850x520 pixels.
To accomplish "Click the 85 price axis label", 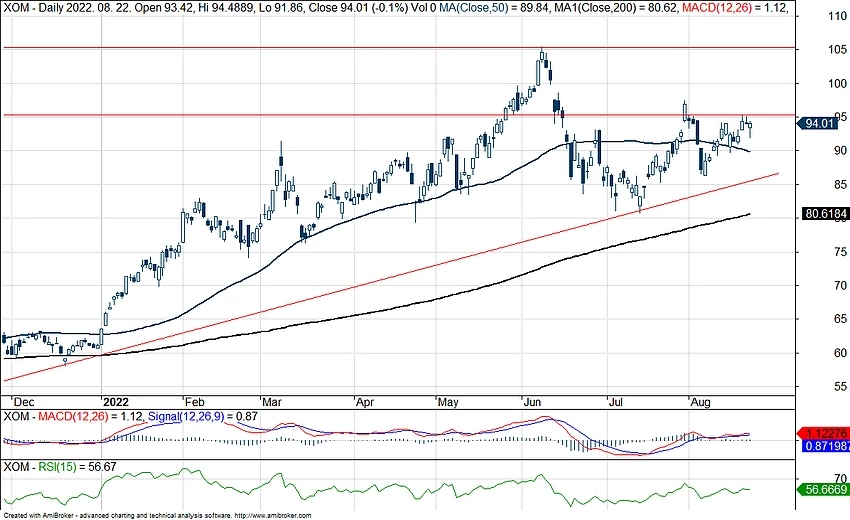I will pos(840,185).
